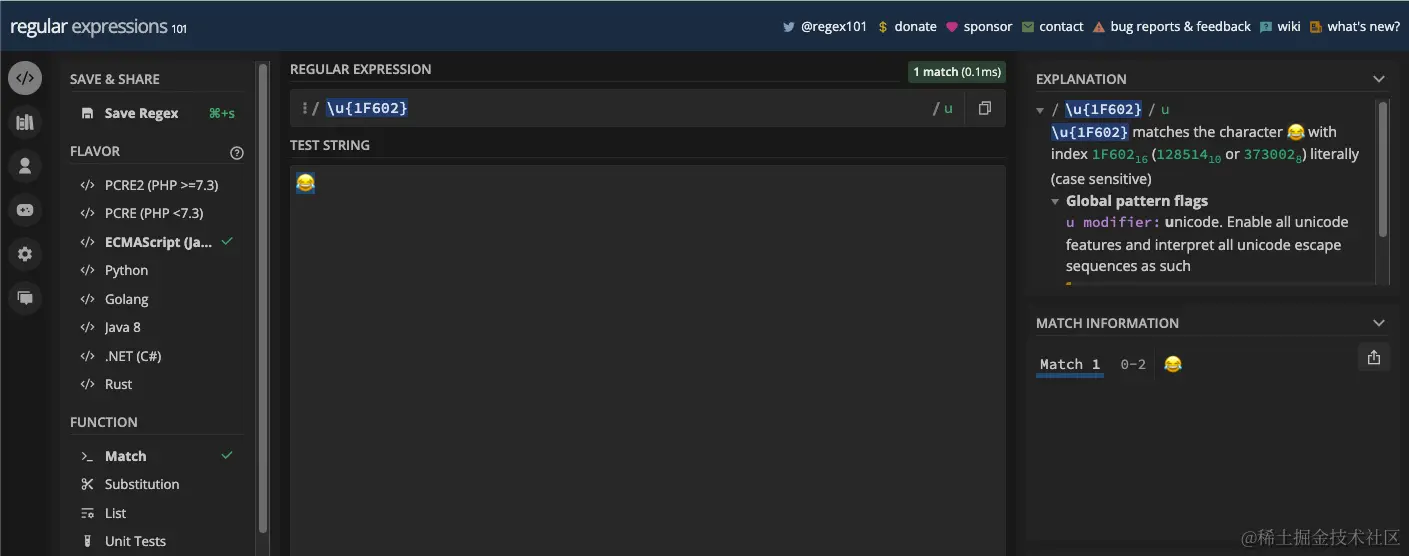Screen dimensions: 1409x556
Task: Collapse the Match Information panel chevron
Action: [1379, 323]
